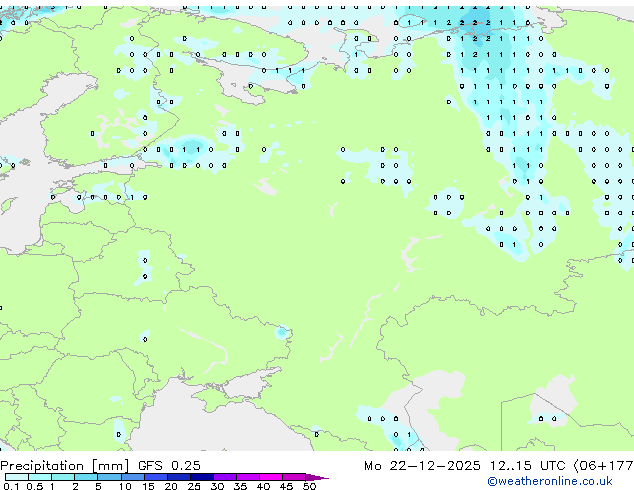Screen dimensions: 634x490
Task: Click the 0.1–0.5 mm legend color cell
Action: (x=17, y=477)
